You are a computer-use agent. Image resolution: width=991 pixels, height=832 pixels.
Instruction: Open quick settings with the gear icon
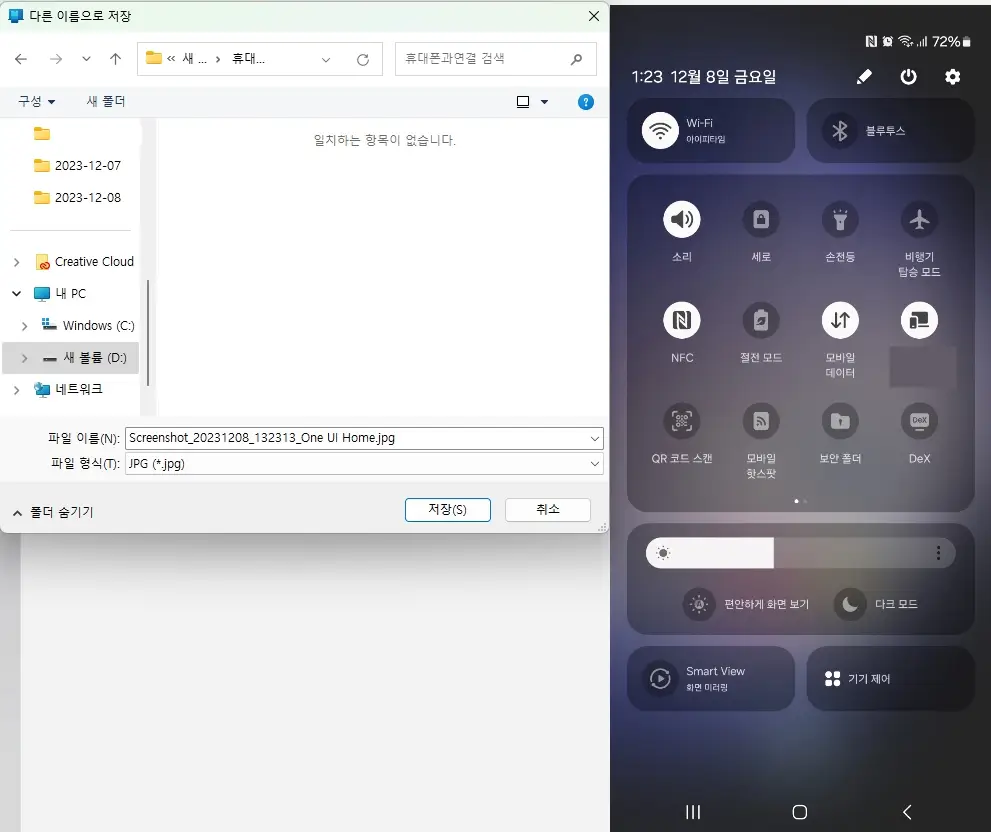pyautogui.click(x=952, y=77)
